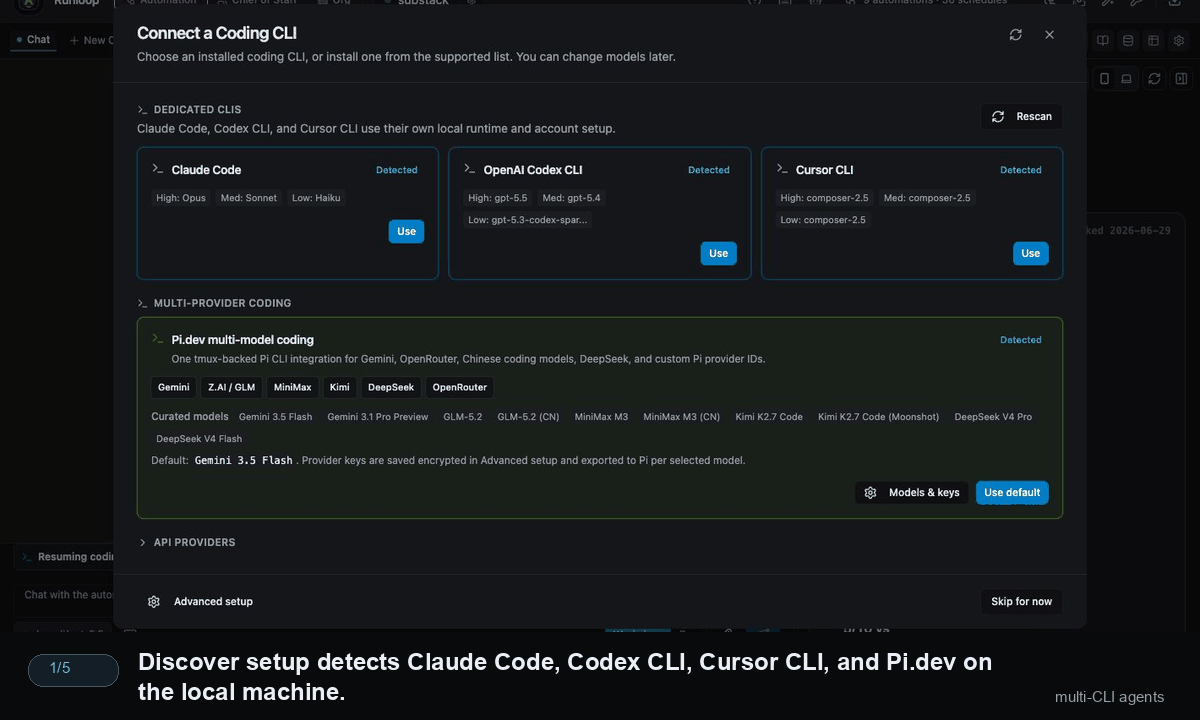Click the OpenAI Codex CLI terminal icon
Image resolution: width=1200 pixels, height=720 pixels.
[470, 169]
